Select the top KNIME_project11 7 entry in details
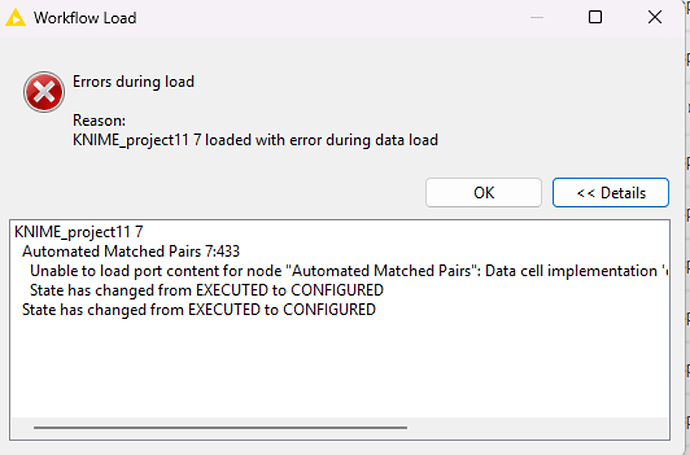Image resolution: width=690 pixels, height=455 pixels. [79, 232]
